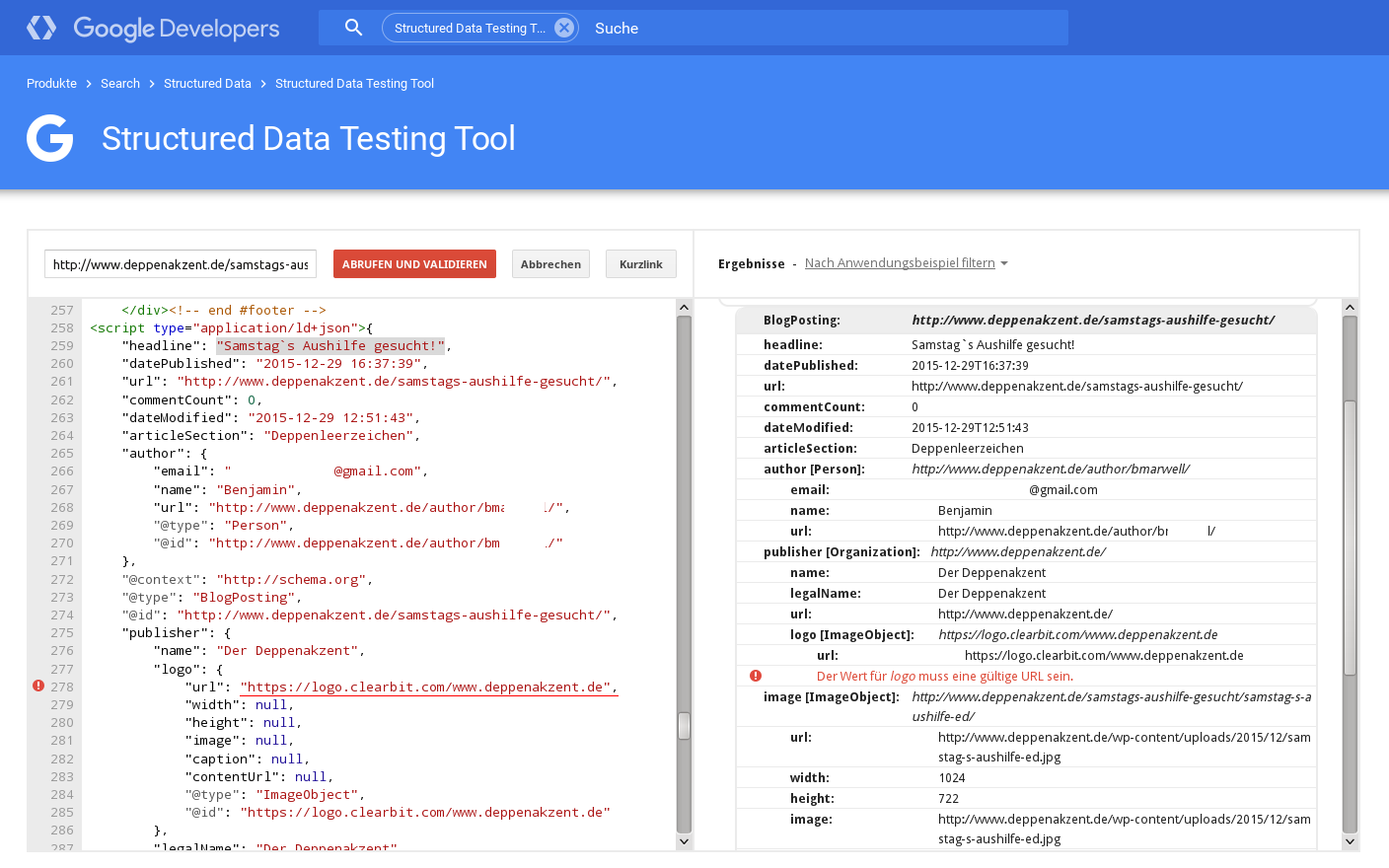Click line number 272 in the gutter
This screenshot has height=868, width=1389.
pyautogui.click(x=62, y=579)
